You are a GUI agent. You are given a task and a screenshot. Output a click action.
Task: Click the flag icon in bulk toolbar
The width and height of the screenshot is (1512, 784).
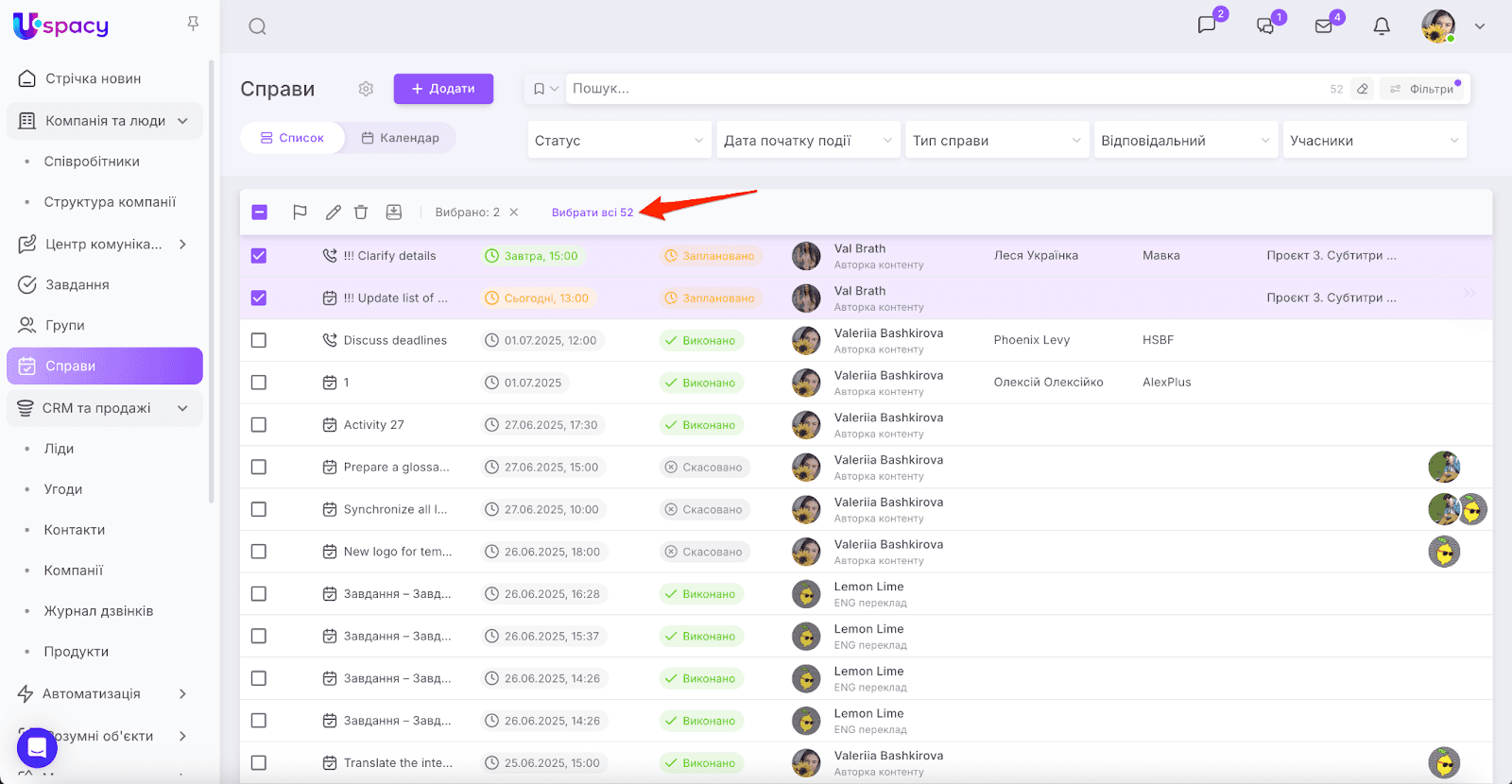(x=300, y=213)
